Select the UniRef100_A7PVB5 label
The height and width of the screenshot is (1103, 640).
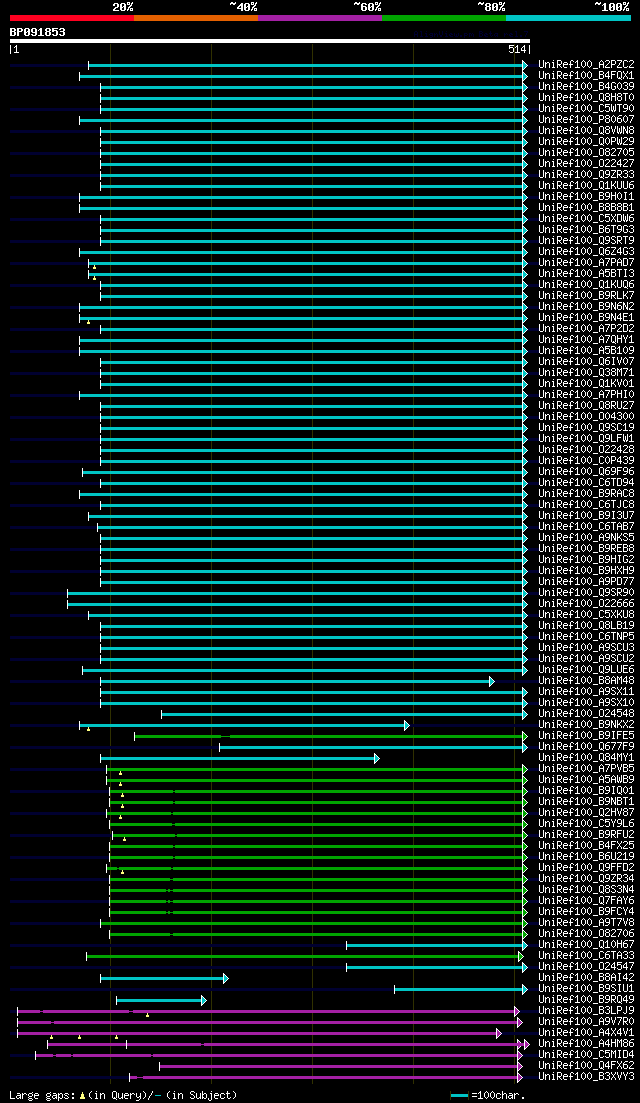587,769
